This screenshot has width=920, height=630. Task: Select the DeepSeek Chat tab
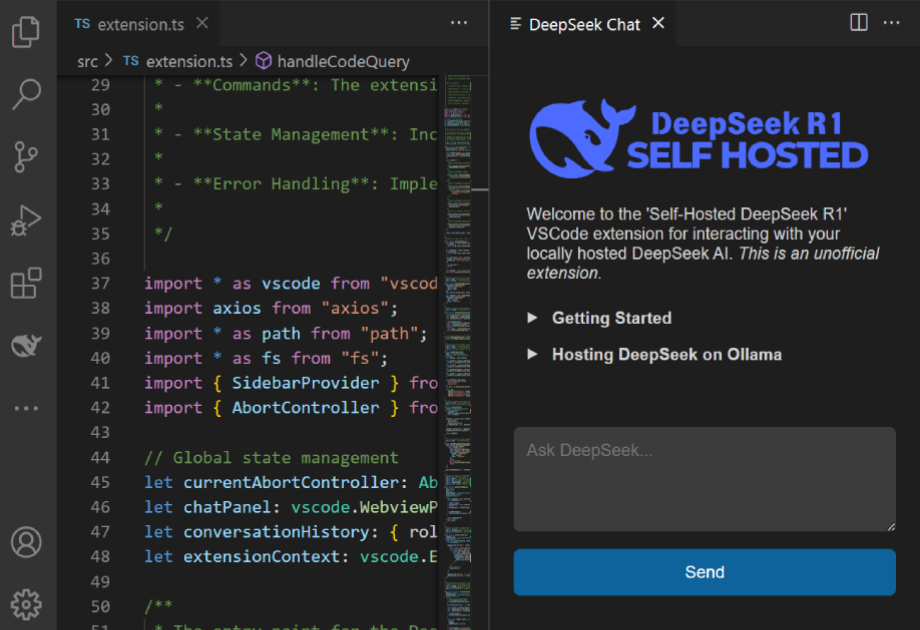pyautogui.click(x=583, y=24)
